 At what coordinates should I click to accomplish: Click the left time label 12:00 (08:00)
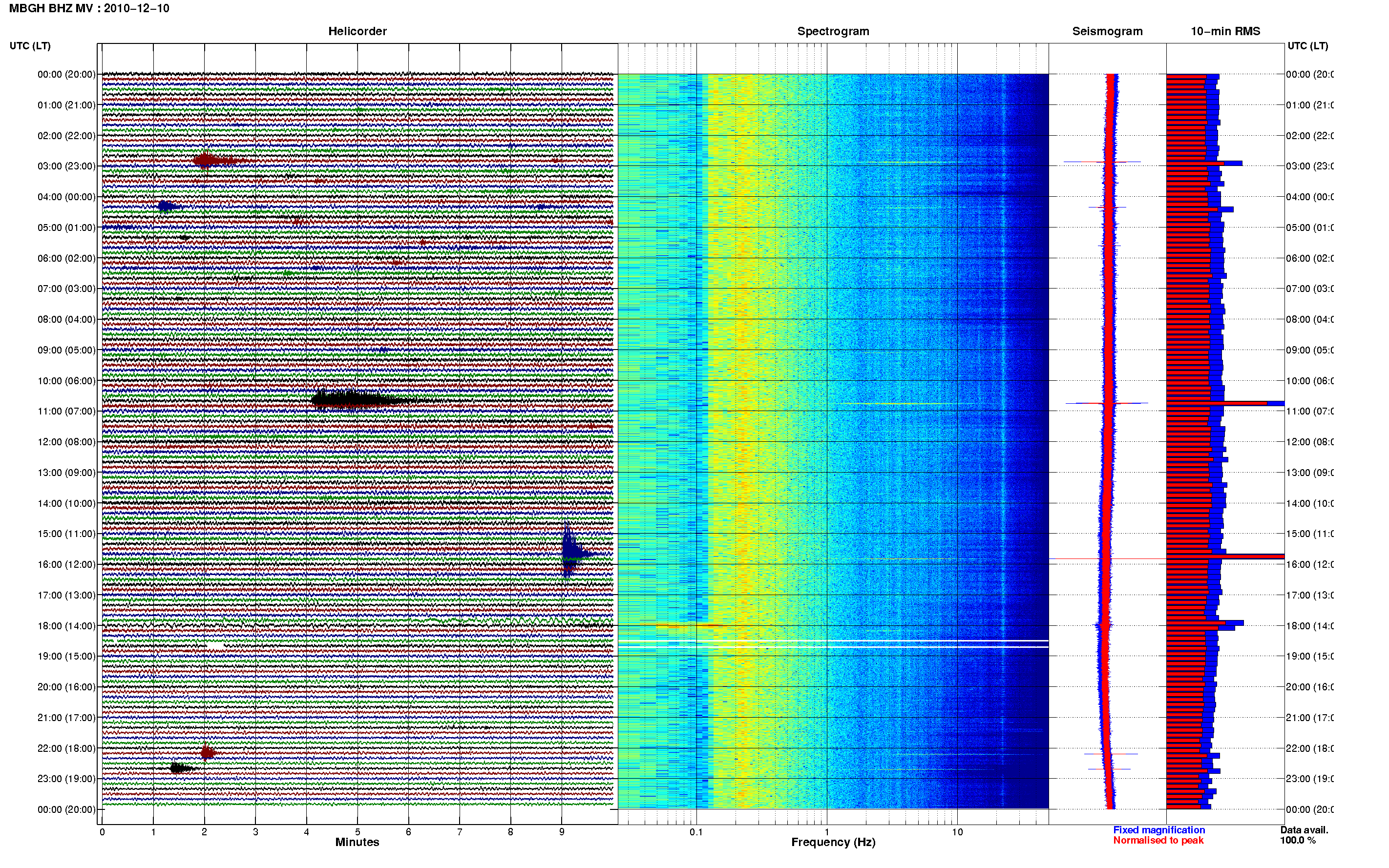[x=66, y=442]
